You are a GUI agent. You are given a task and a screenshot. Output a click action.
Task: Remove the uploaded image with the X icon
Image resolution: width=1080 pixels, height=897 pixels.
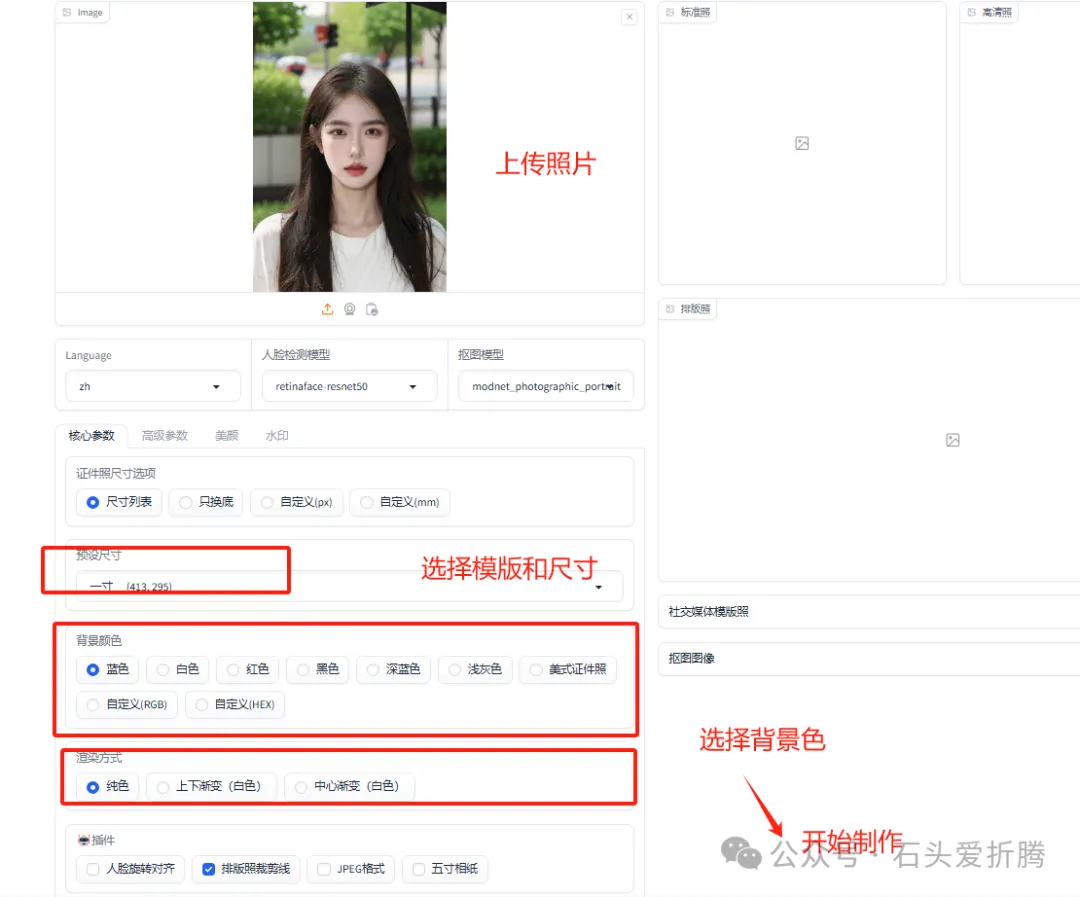(628, 17)
